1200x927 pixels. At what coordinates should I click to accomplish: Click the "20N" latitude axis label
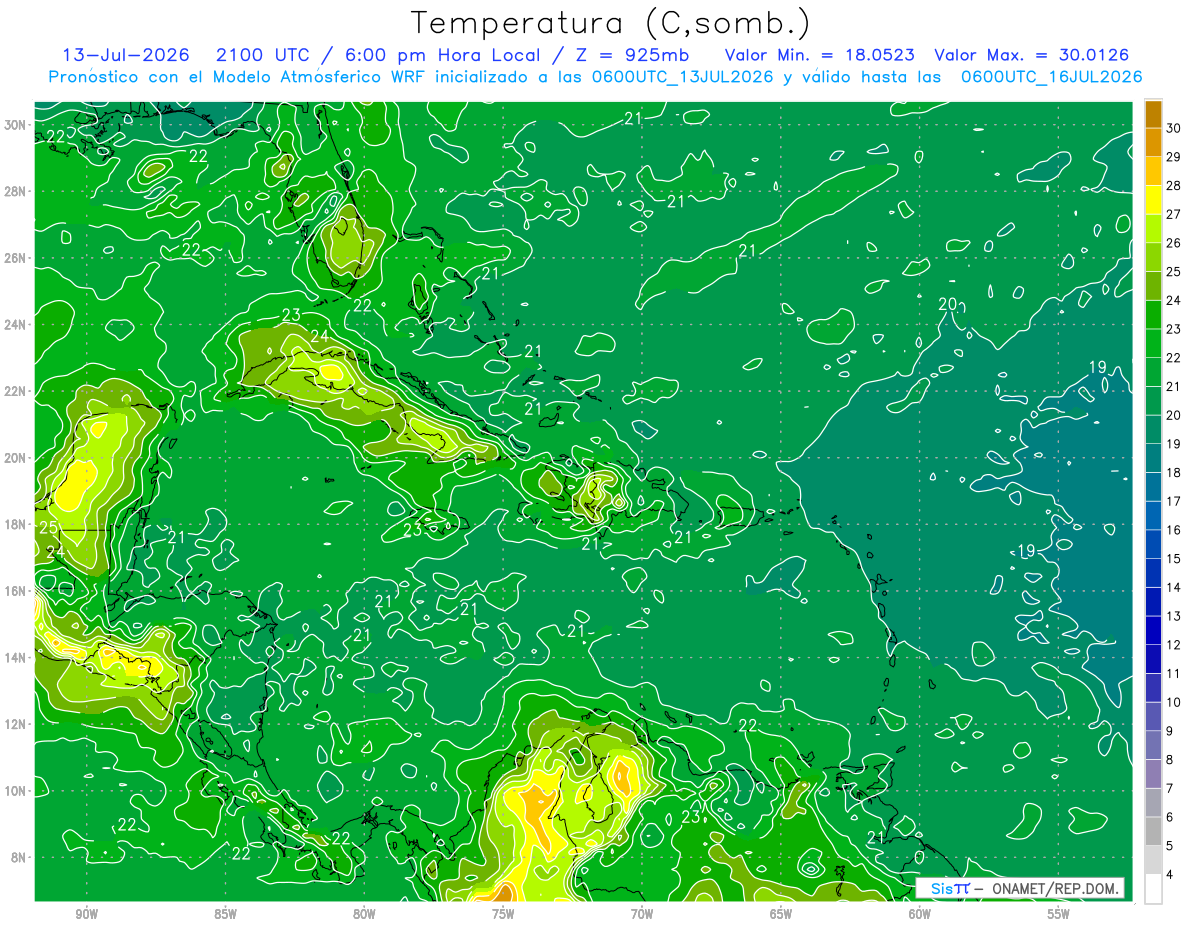[x=15, y=458]
